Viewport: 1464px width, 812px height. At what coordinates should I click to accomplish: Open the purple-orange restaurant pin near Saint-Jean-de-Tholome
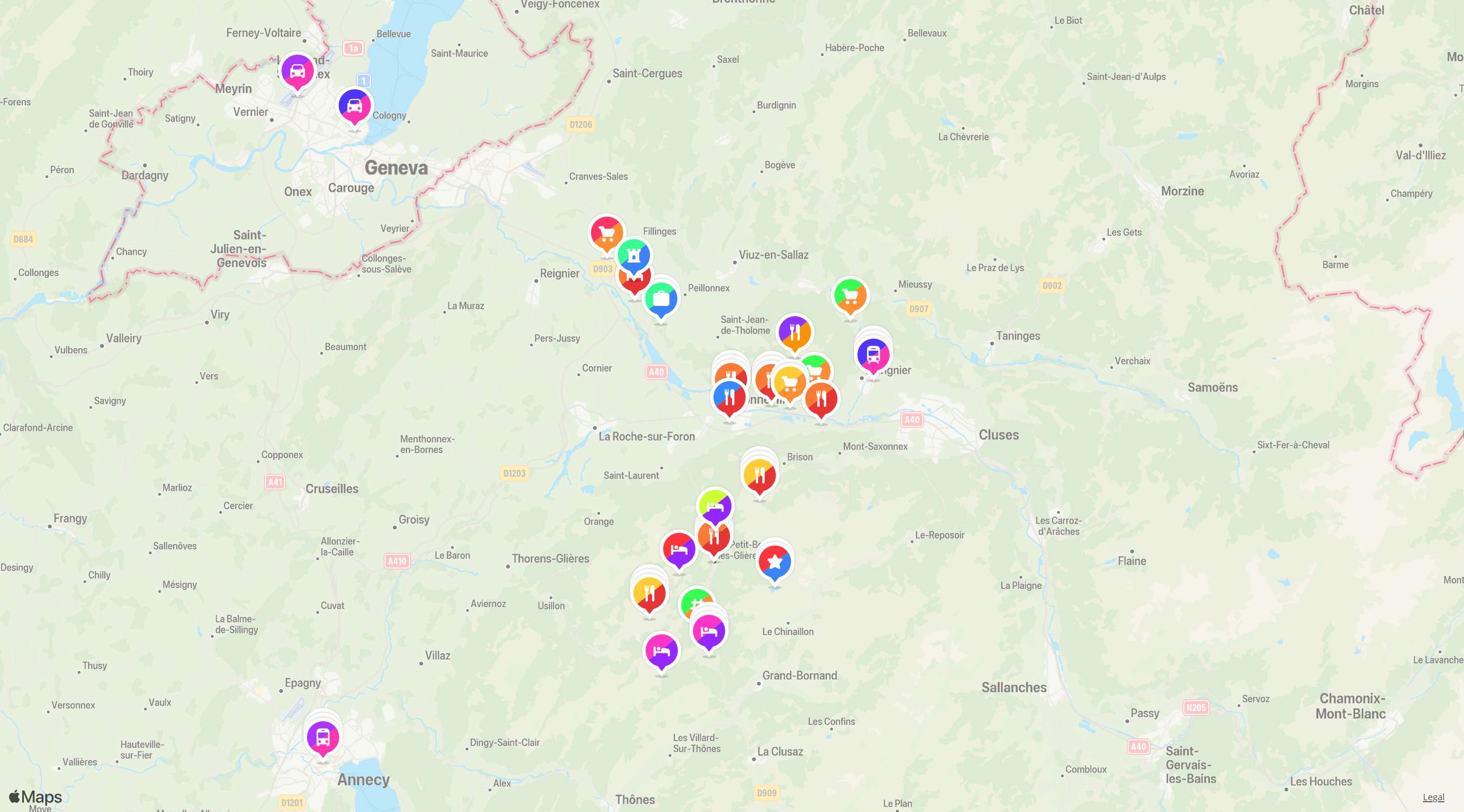point(794,332)
